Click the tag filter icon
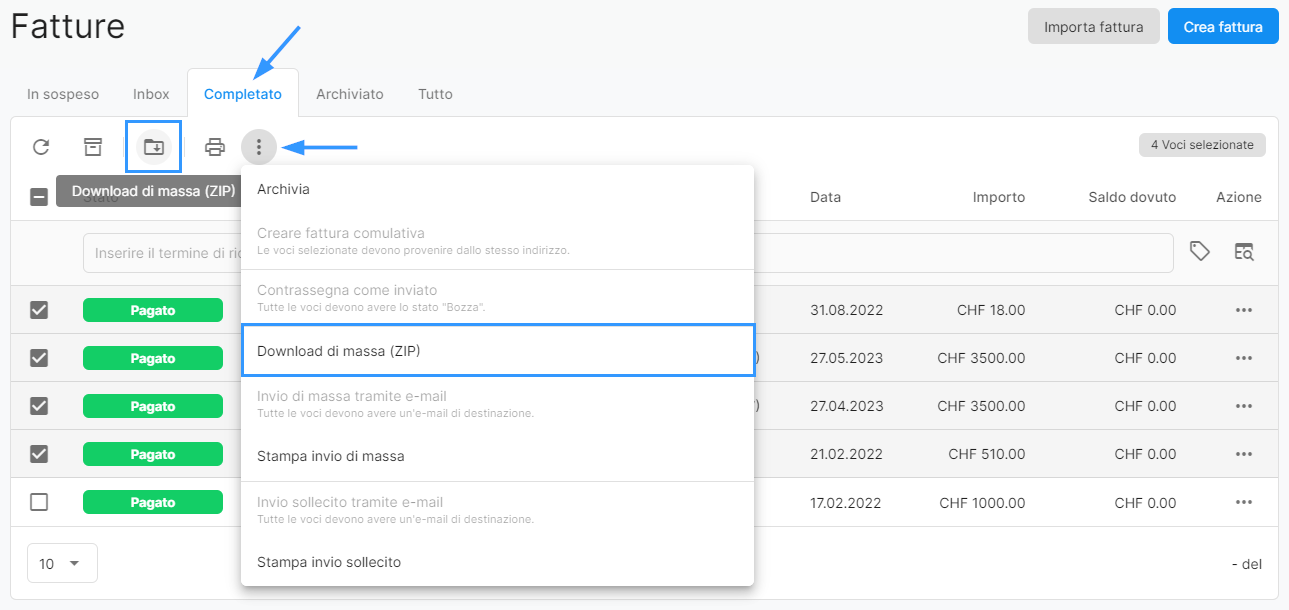The width and height of the screenshot is (1289, 610). click(1199, 252)
